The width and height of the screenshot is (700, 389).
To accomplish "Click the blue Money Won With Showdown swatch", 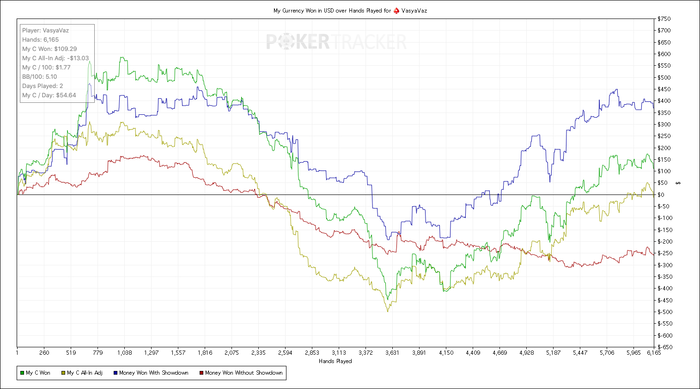I will pos(116,373).
